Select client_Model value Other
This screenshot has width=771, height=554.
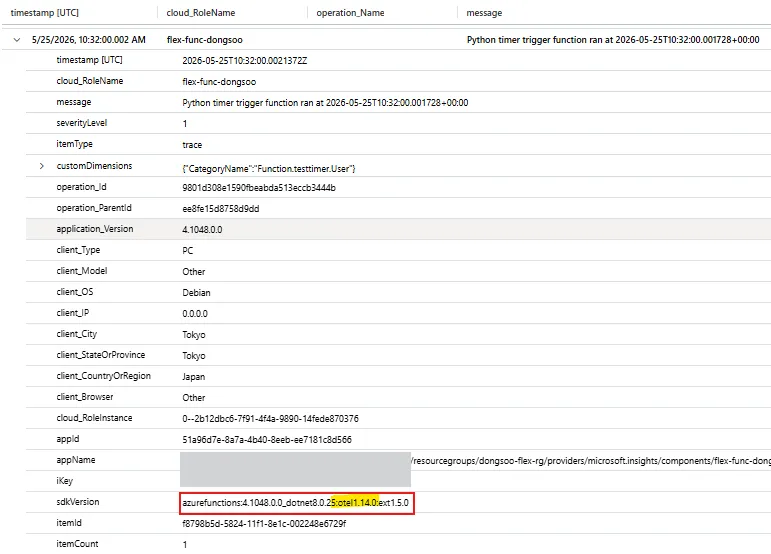194,272
